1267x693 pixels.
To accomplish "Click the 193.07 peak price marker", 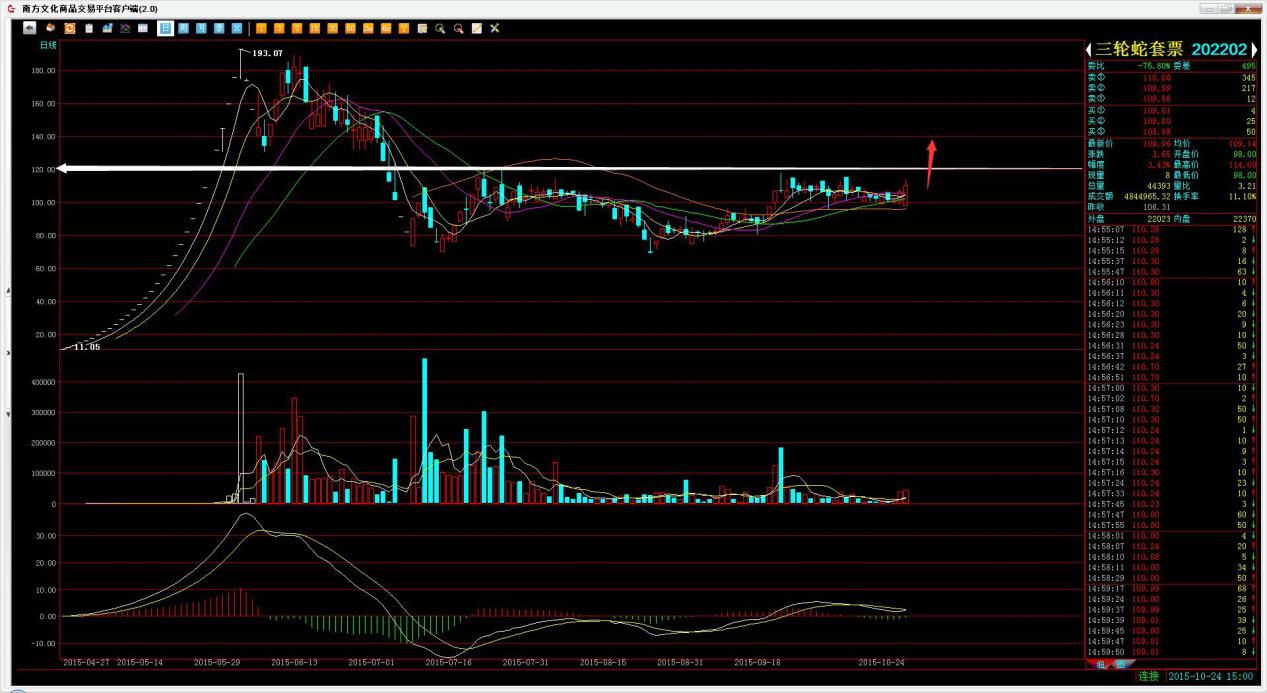I will tap(268, 53).
